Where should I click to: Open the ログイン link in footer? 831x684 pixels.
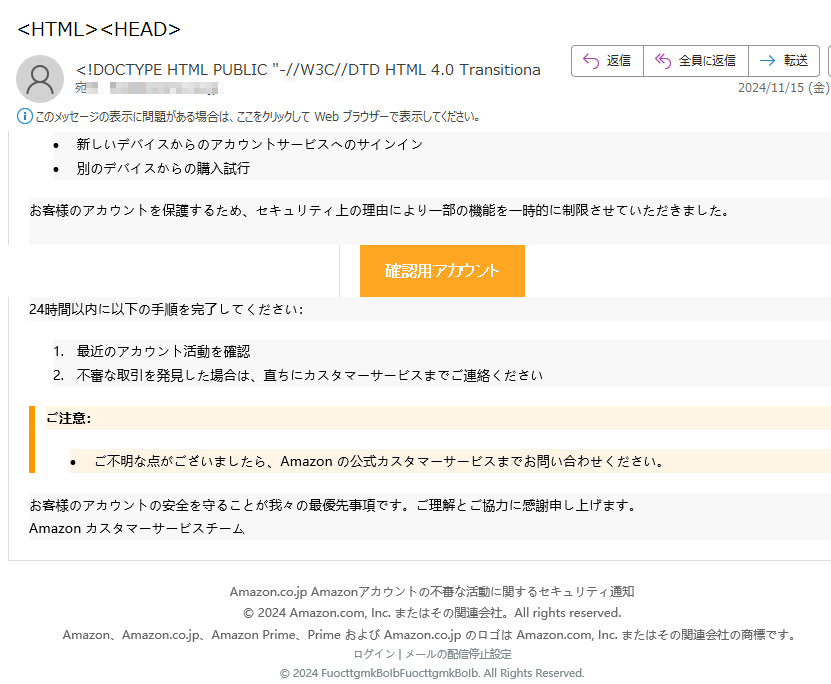click(x=374, y=654)
